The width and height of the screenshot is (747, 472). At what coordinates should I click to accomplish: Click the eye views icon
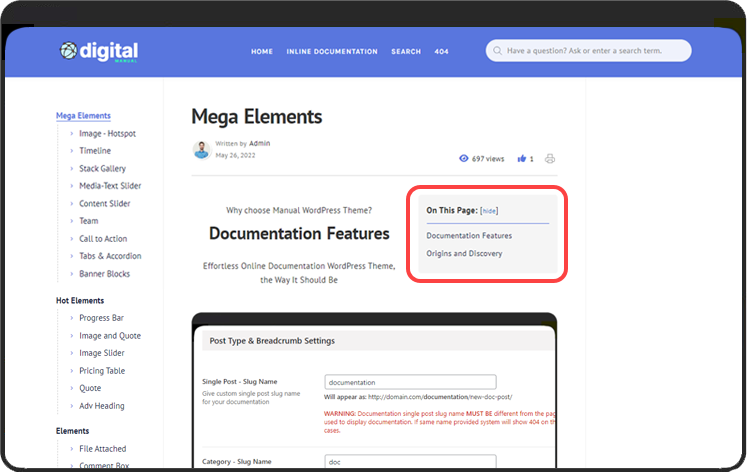463,159
